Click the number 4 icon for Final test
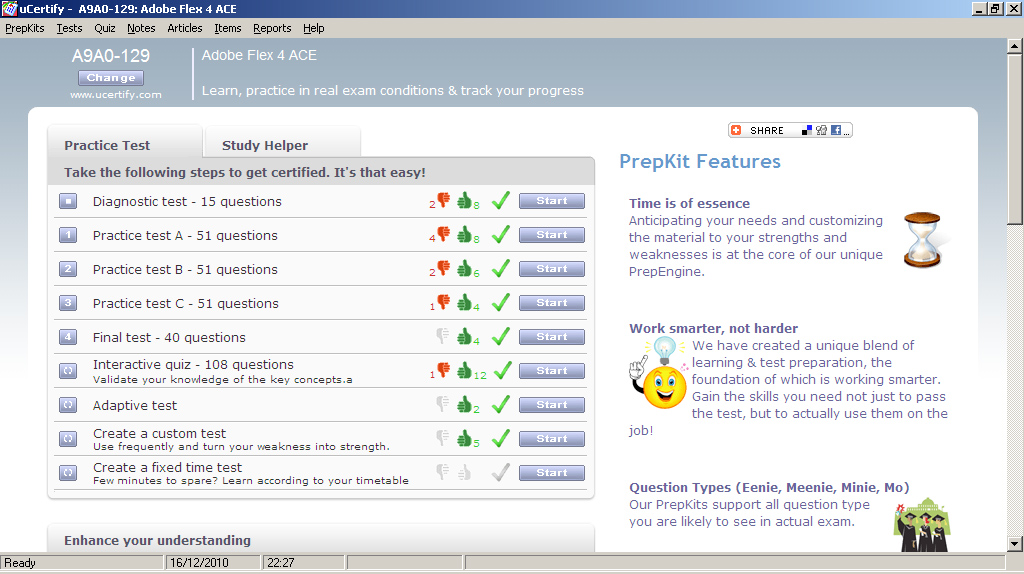This screenshot has width=1024, height=574. (x=68, y=337)
